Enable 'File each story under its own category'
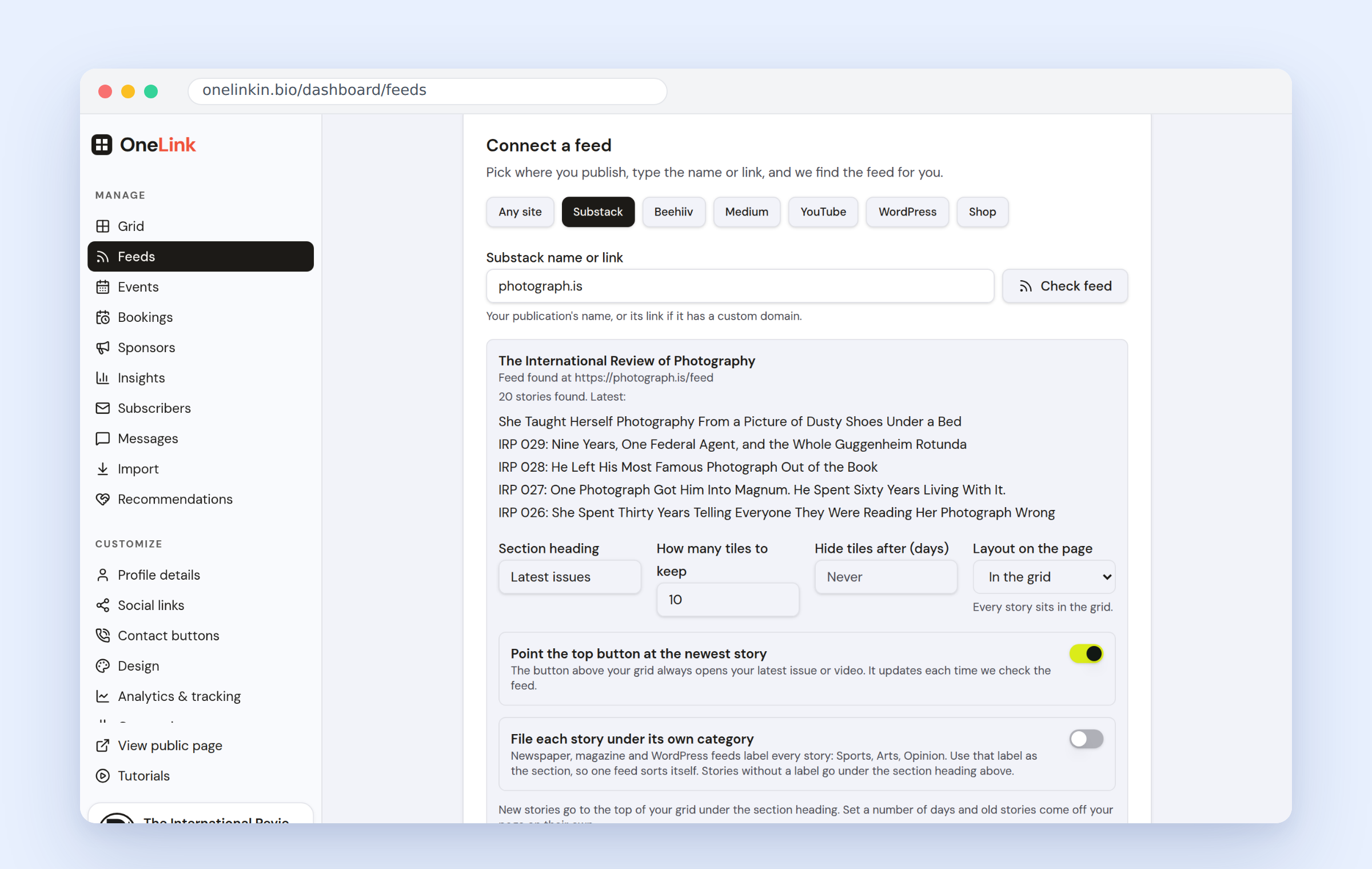 (1086, 739)
